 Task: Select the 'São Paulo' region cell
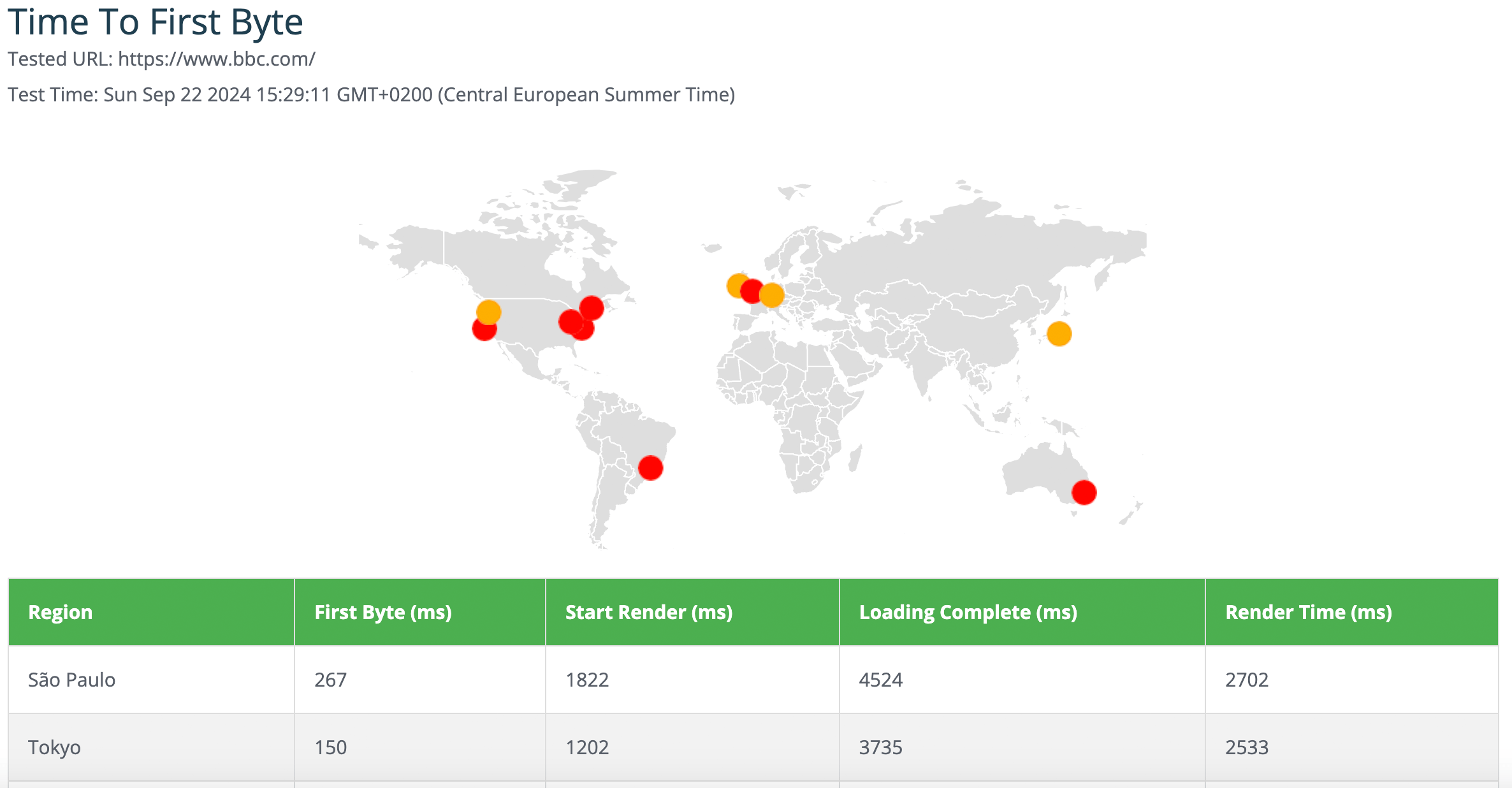pyautogui.click(x=151, y=680)
